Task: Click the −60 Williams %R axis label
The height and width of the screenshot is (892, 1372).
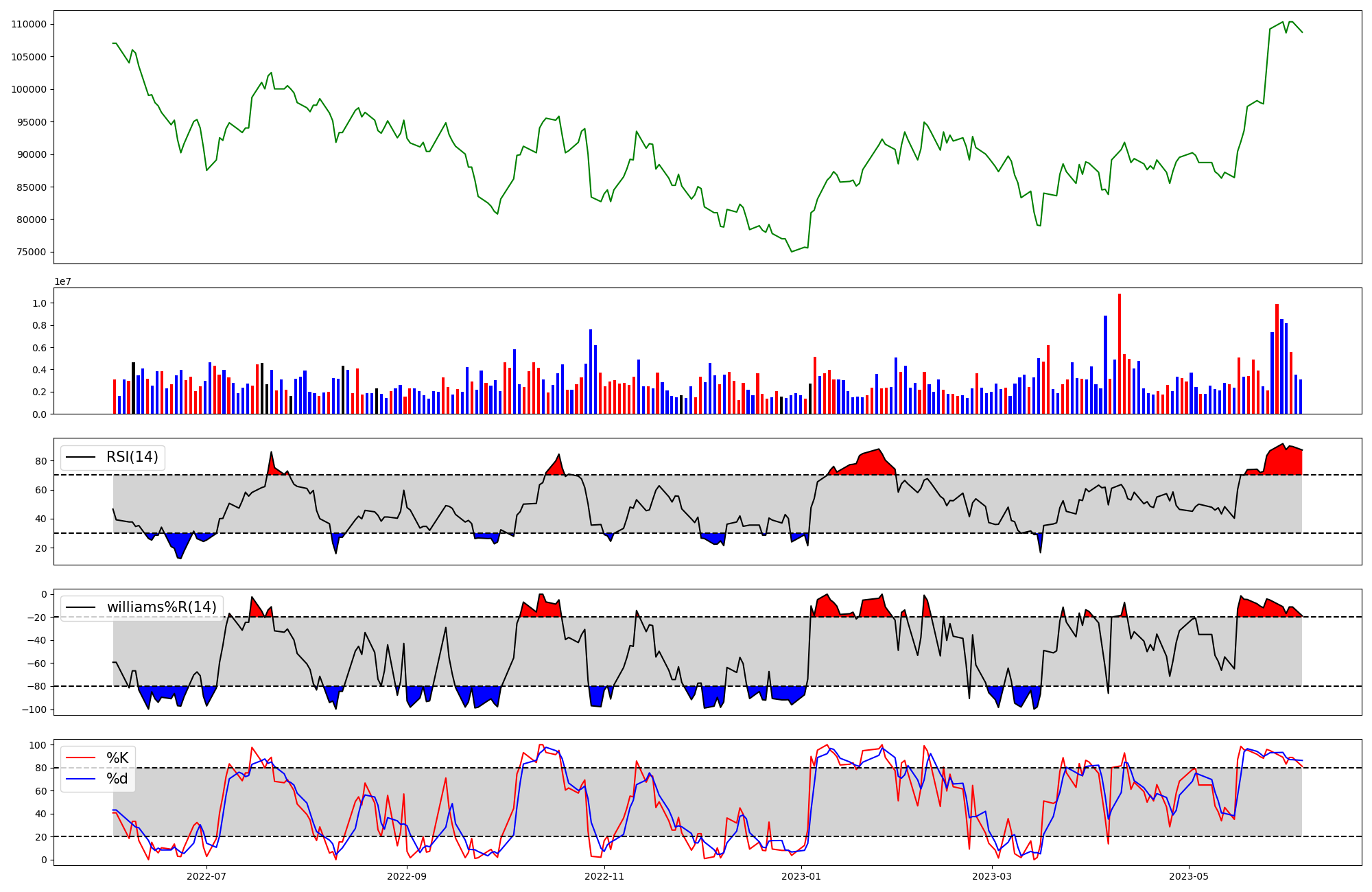Action: [x=36, y=664]
